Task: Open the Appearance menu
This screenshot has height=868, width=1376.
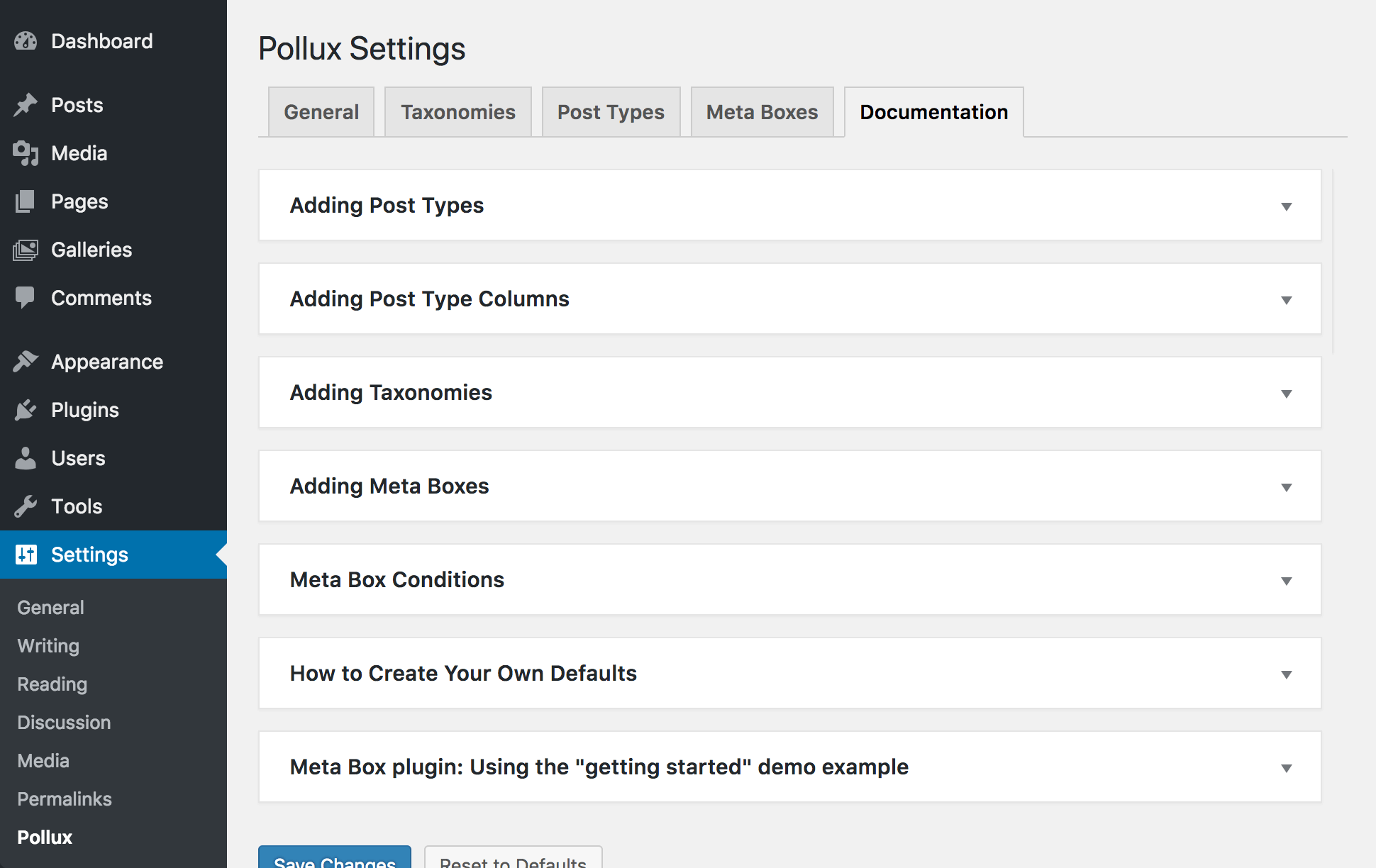Action: tap(113, 362)
